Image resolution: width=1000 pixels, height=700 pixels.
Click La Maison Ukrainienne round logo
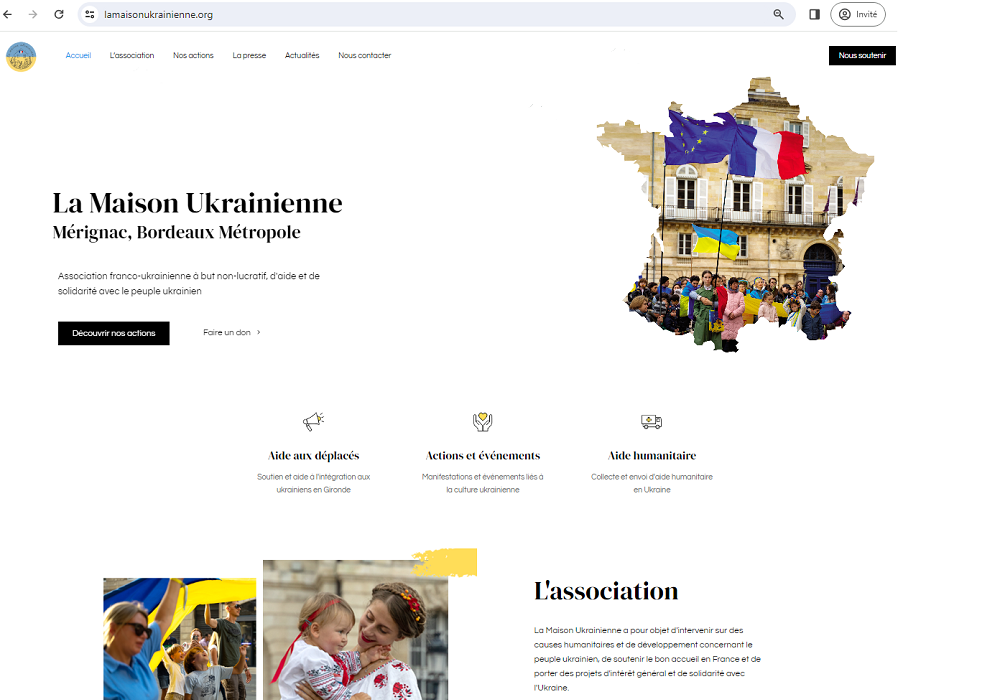21,57
